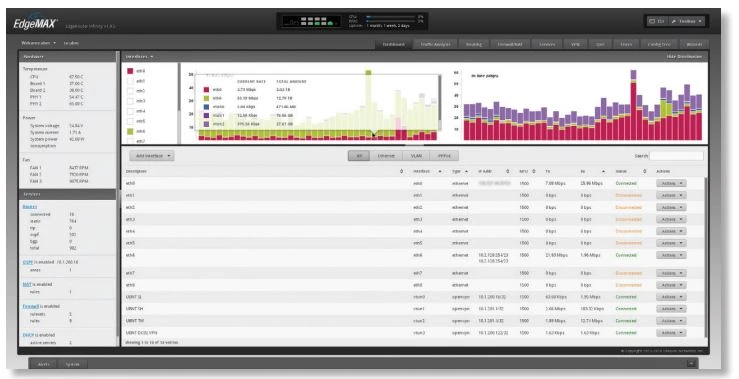Switch to the Users tab
Viewport: 739px width, 379px height.
click(626, 44)
